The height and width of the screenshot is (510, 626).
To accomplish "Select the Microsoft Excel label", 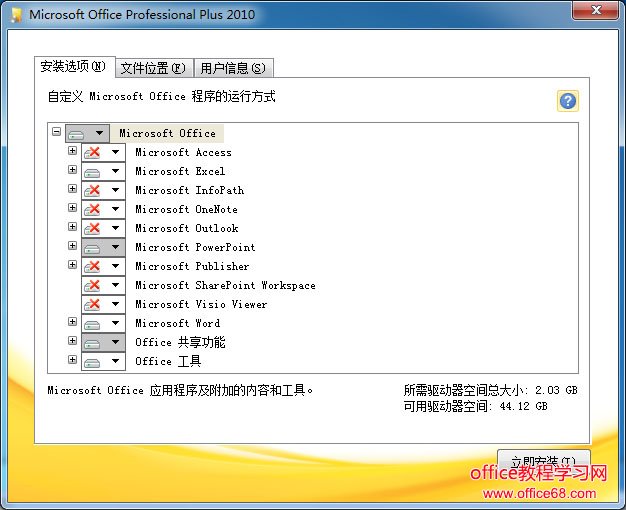I will tap(180, 171).
